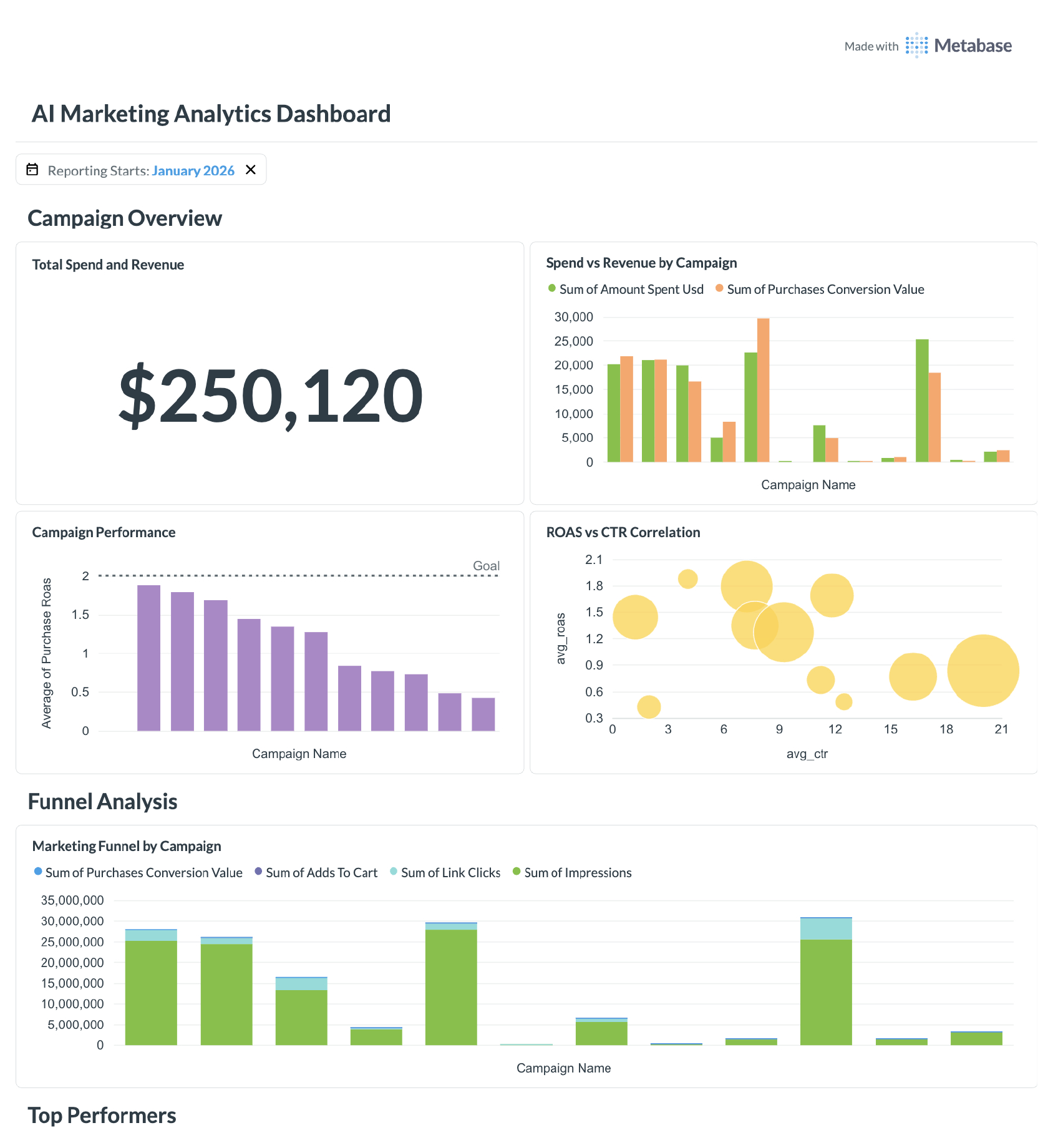The width and height of the screenshot is (1053, 1148).
Task: Open the January 2026 date filter value
Action: coord(193,170)
